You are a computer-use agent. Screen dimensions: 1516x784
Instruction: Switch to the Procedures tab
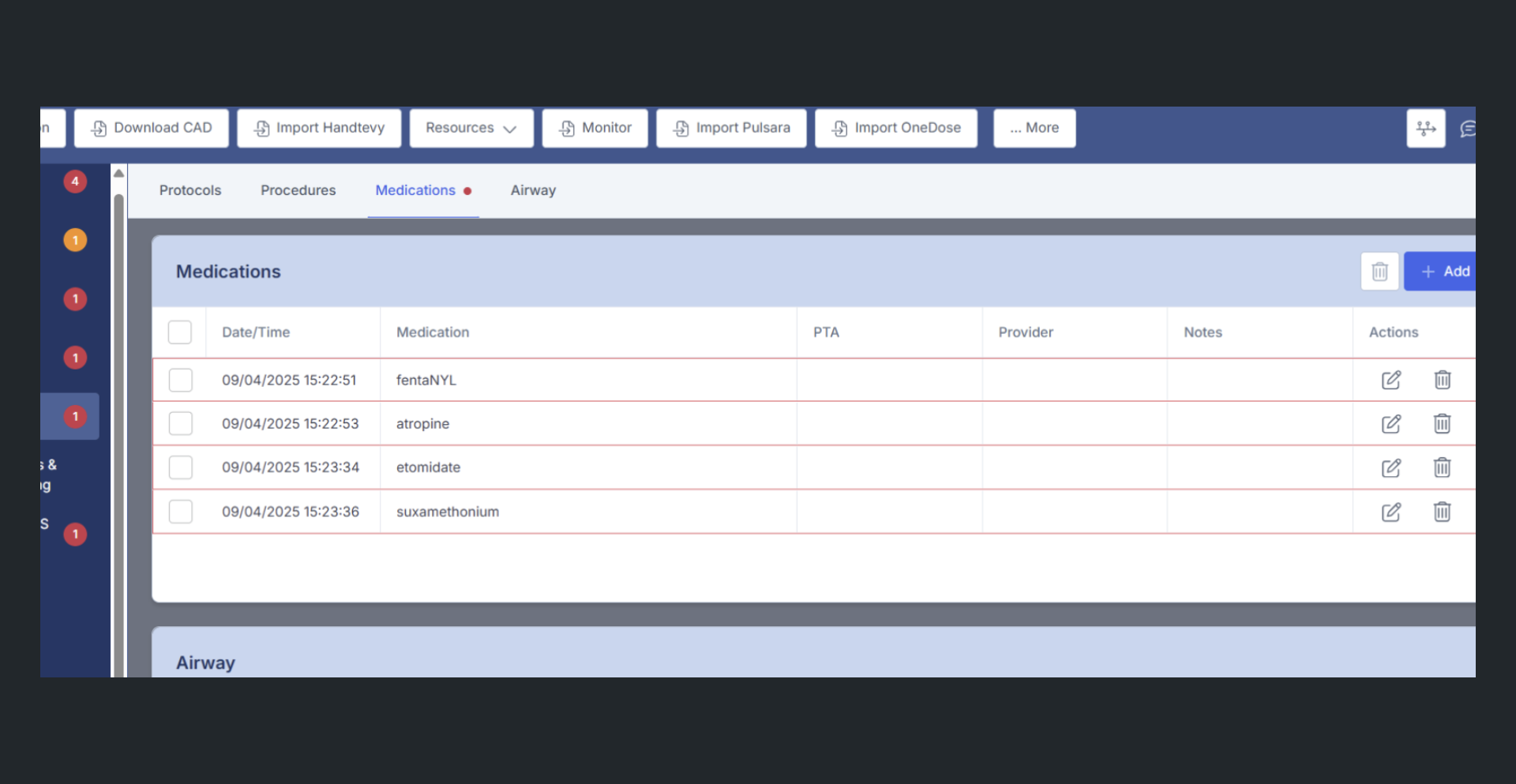pyautogui.click(x=298, y=190)
